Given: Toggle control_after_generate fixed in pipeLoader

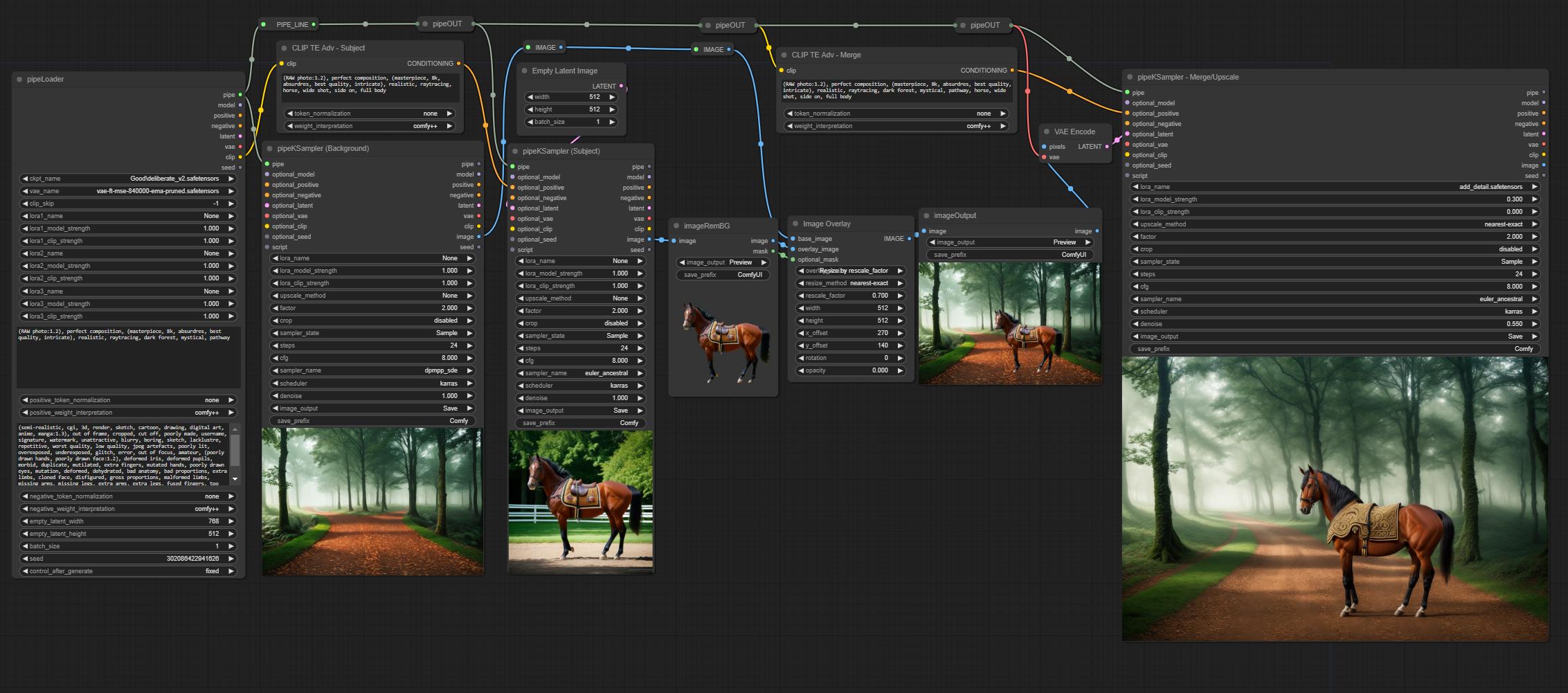Looking at the screenshot, I should click(128, 571).
